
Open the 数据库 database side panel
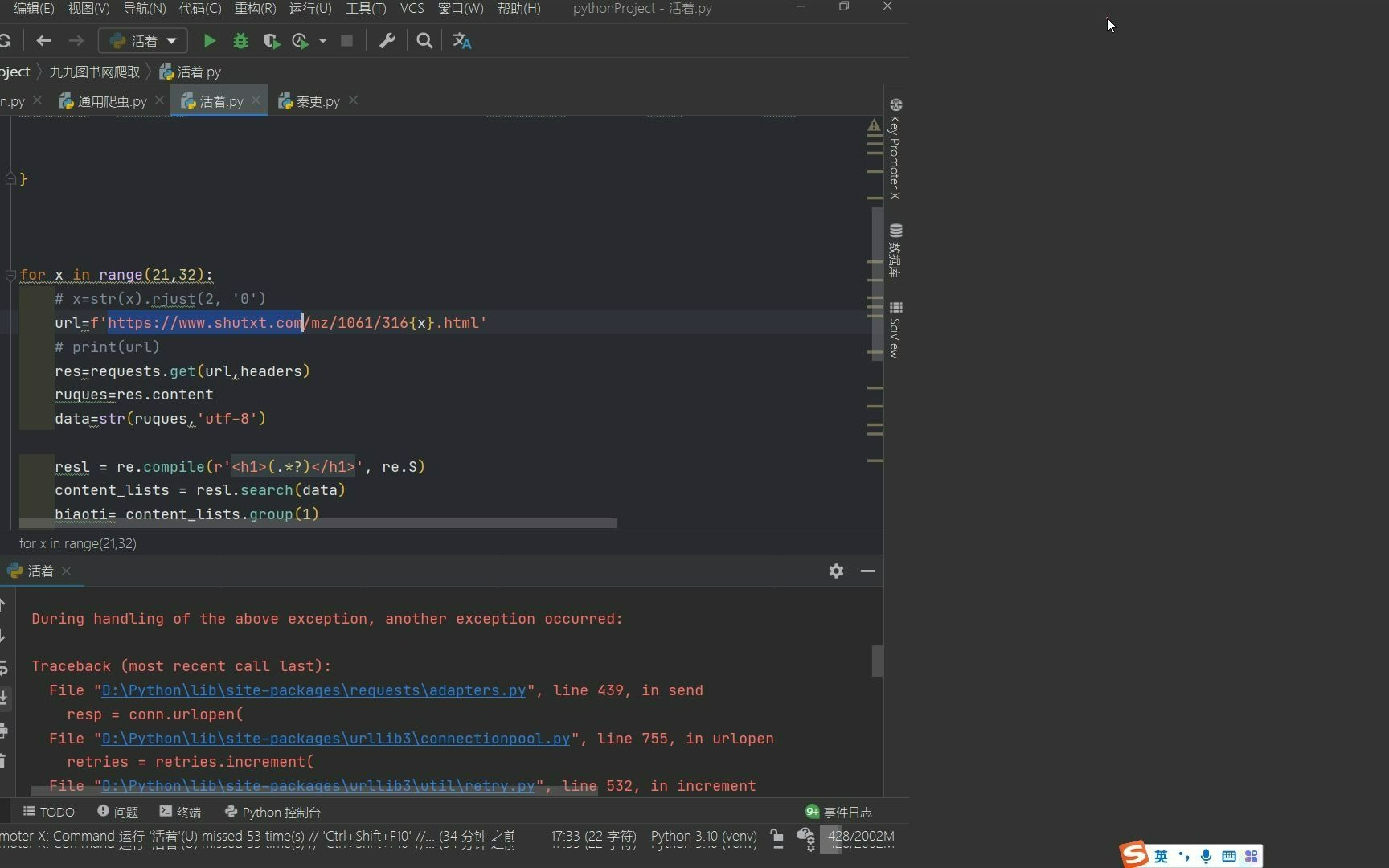(x=896, y=249)
